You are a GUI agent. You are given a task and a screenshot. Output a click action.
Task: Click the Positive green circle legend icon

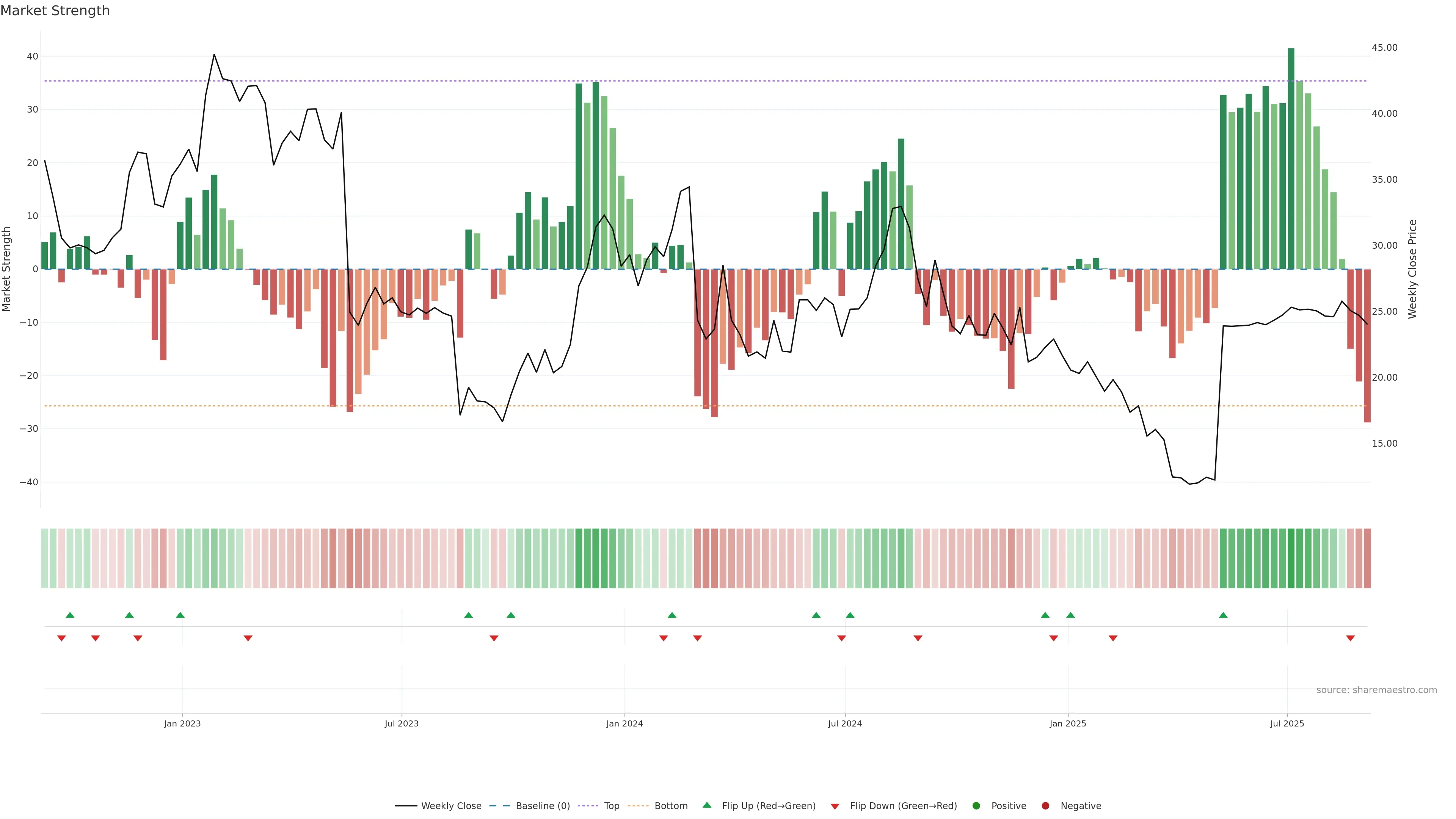click(976, 805)
